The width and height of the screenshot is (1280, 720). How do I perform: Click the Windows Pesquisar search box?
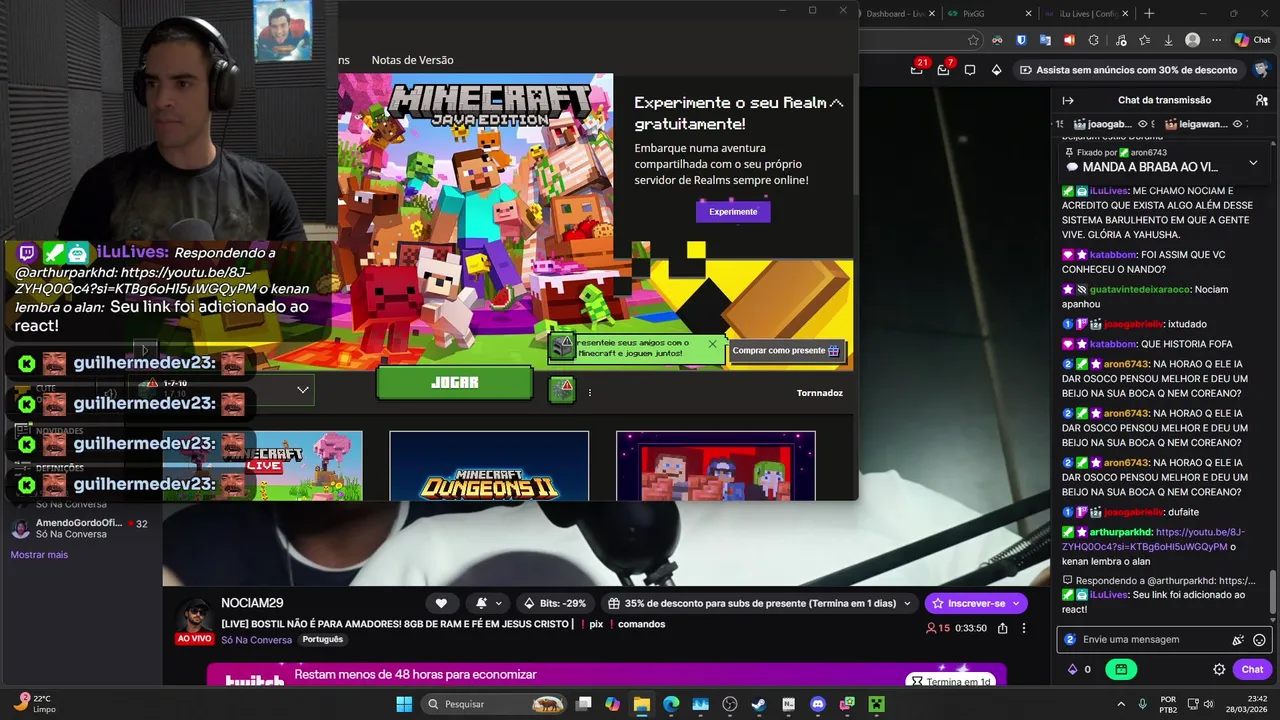pyautogui.click(x=495, y=704)
